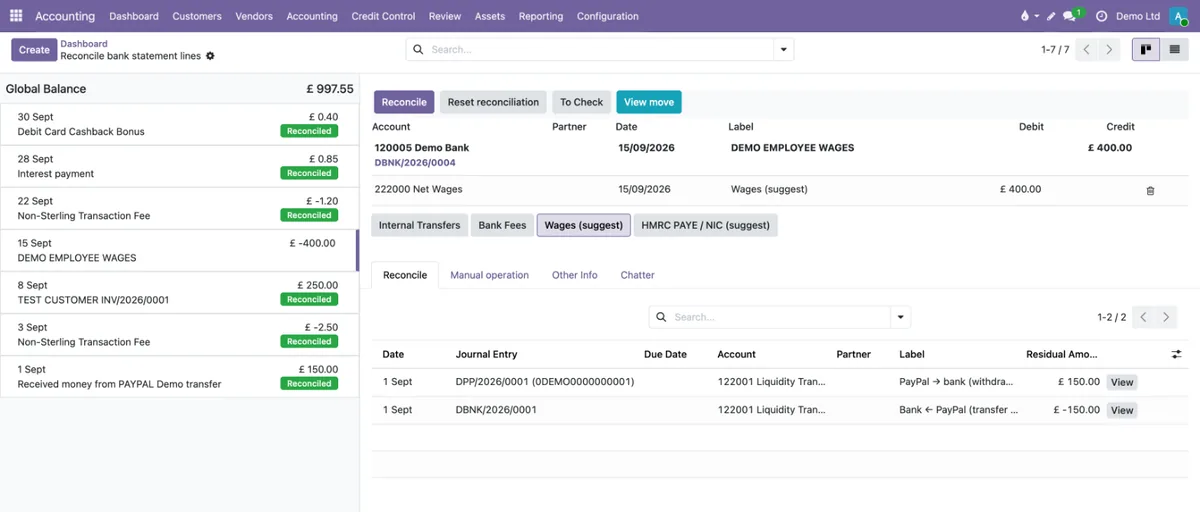Select 22 Sept Non-Sterling Transaction Fee line
The height and width of the screenshot is (512, 1200).
pos(179,208)
